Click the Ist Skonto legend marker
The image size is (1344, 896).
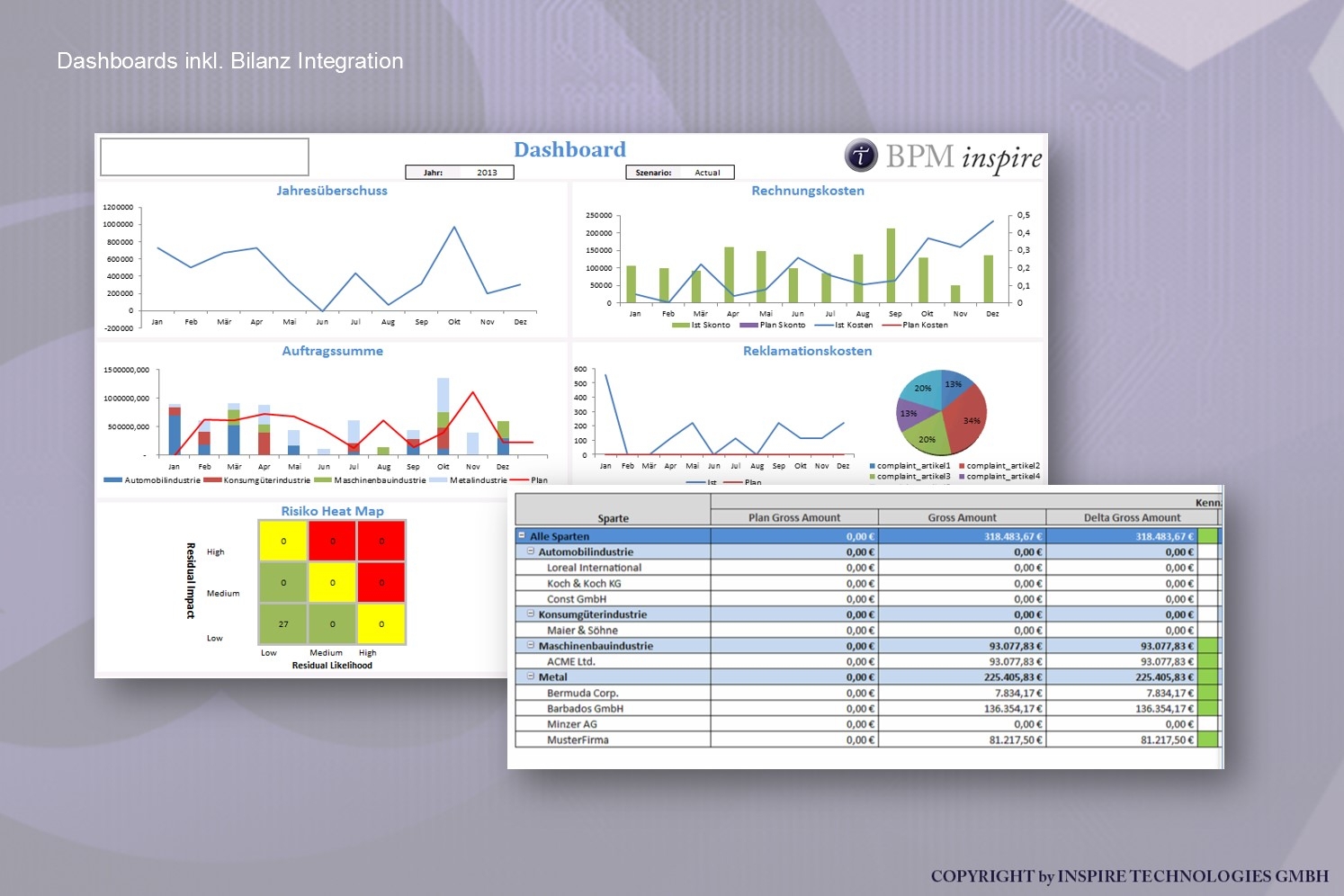(x=681, y=325)
